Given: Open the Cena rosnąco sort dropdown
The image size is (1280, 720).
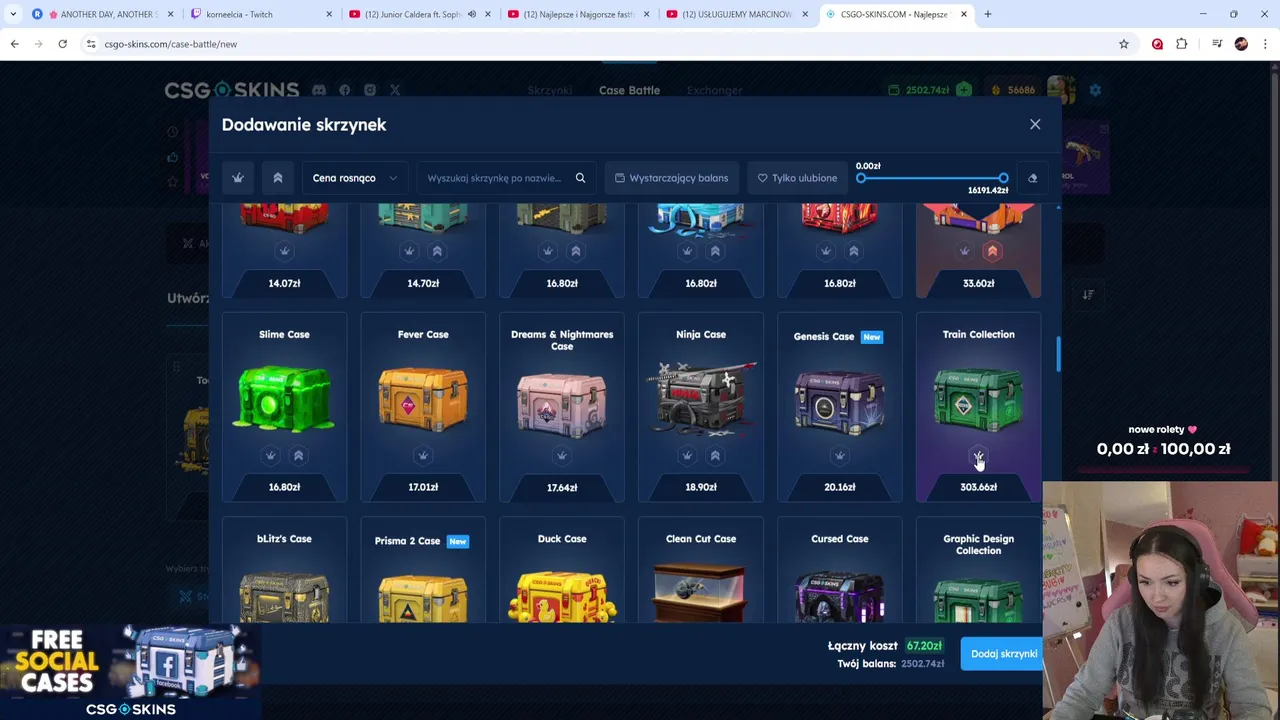Looking at the screenshot, I should tap(355, 178).
